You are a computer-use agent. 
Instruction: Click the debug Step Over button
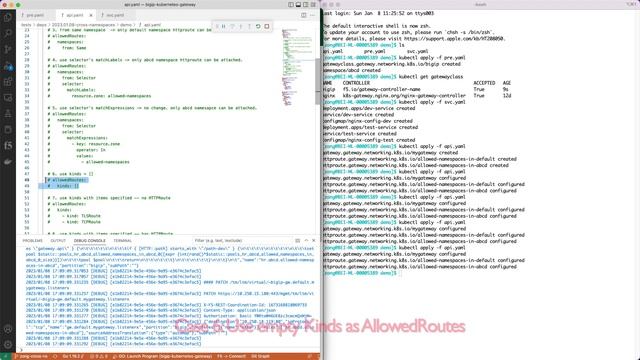tap(232, 26)
